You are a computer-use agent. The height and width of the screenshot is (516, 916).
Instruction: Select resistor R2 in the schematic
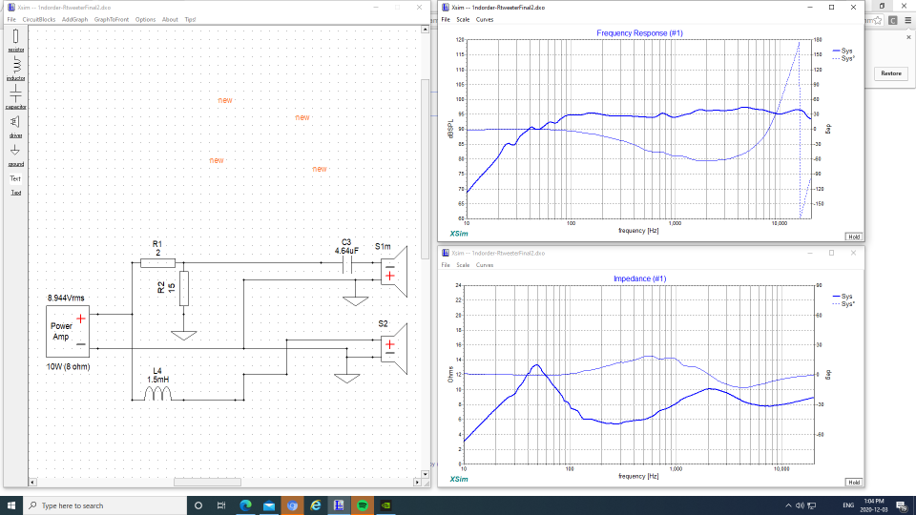pos(184,288)
